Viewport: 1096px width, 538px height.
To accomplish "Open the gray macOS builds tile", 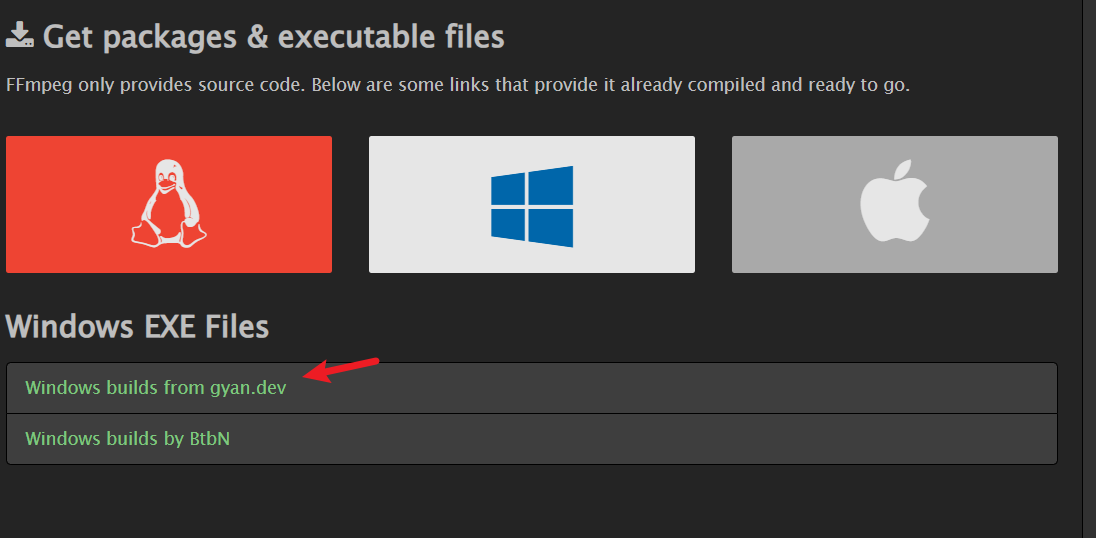I will click(x=895, y=204).
